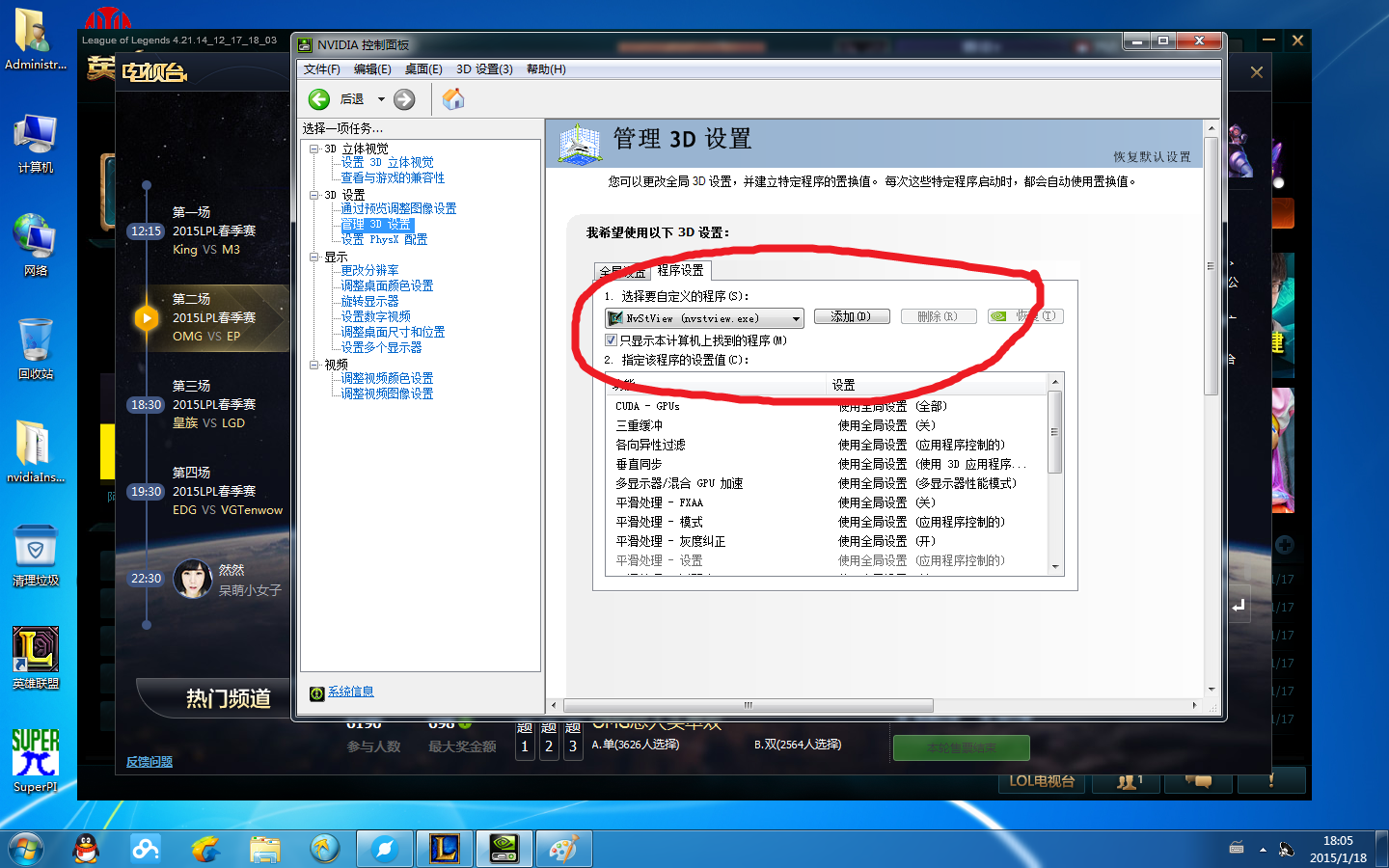Switch to NVIDIA control panel taskbar button
Image resolution: width=1389 pixels, height=868 pixels.
click(504, 849)
